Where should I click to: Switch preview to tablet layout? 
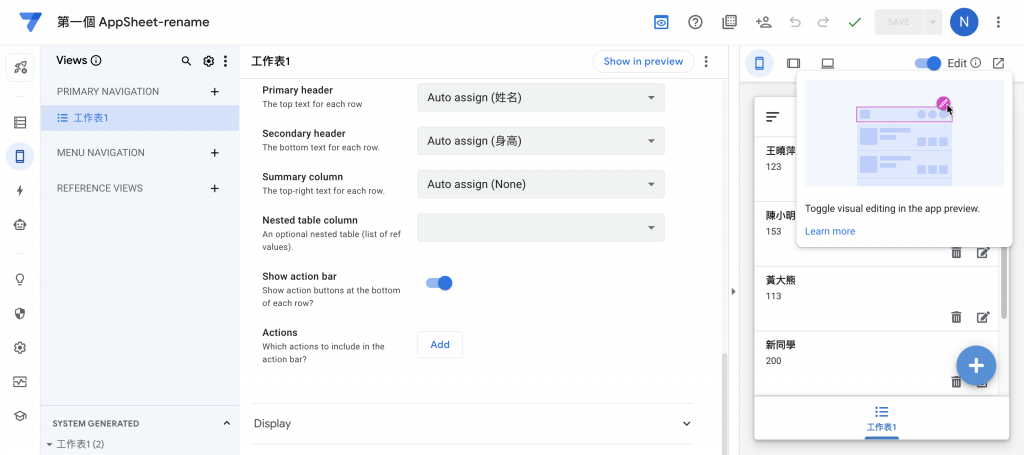pyautogui.click(x=794, y=63)
